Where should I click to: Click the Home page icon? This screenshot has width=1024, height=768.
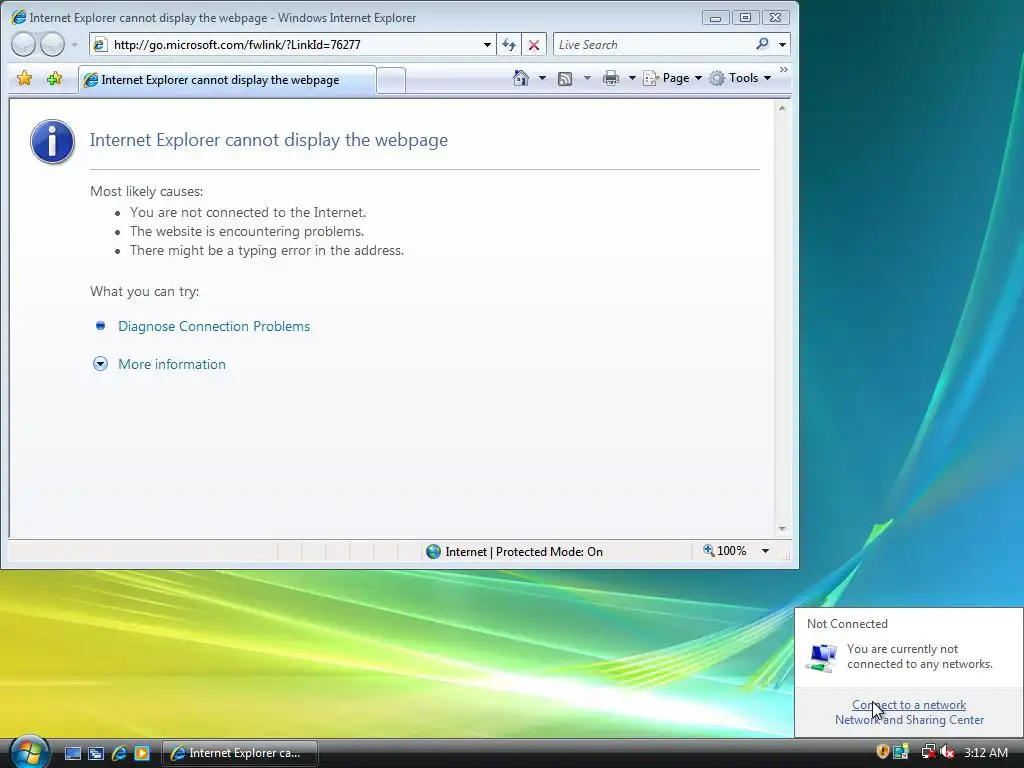click(x=520, y=78)
